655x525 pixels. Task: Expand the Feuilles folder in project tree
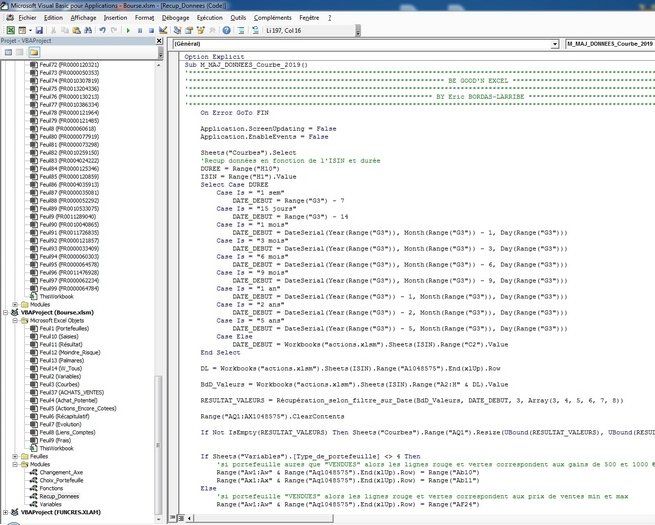pyautogui.click(x=14, y=455)
